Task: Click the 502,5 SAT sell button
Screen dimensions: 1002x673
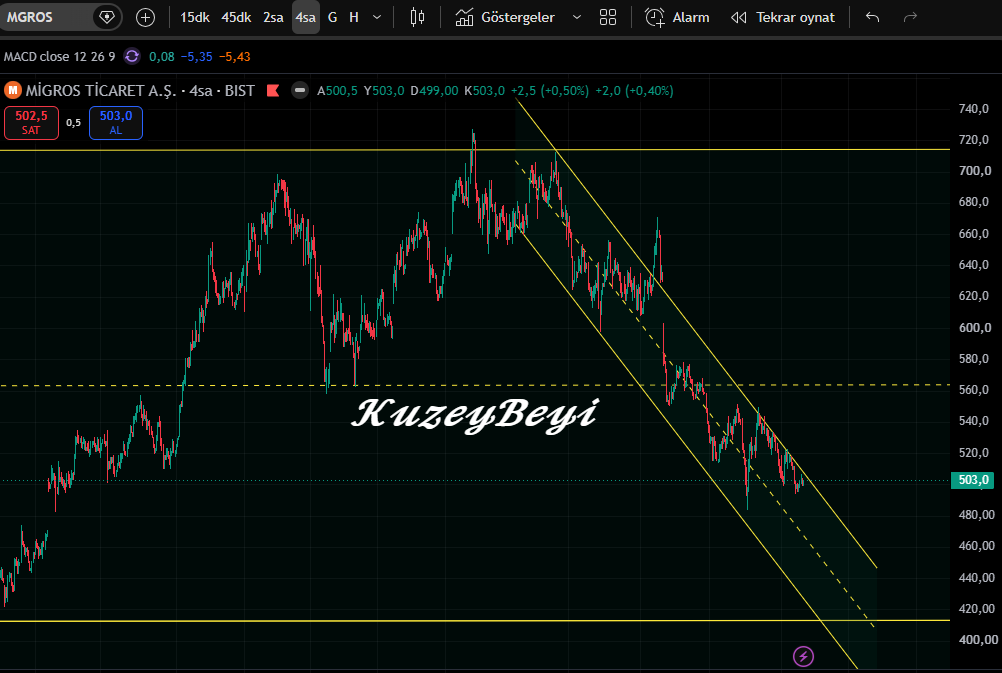Action: [31, 123]
